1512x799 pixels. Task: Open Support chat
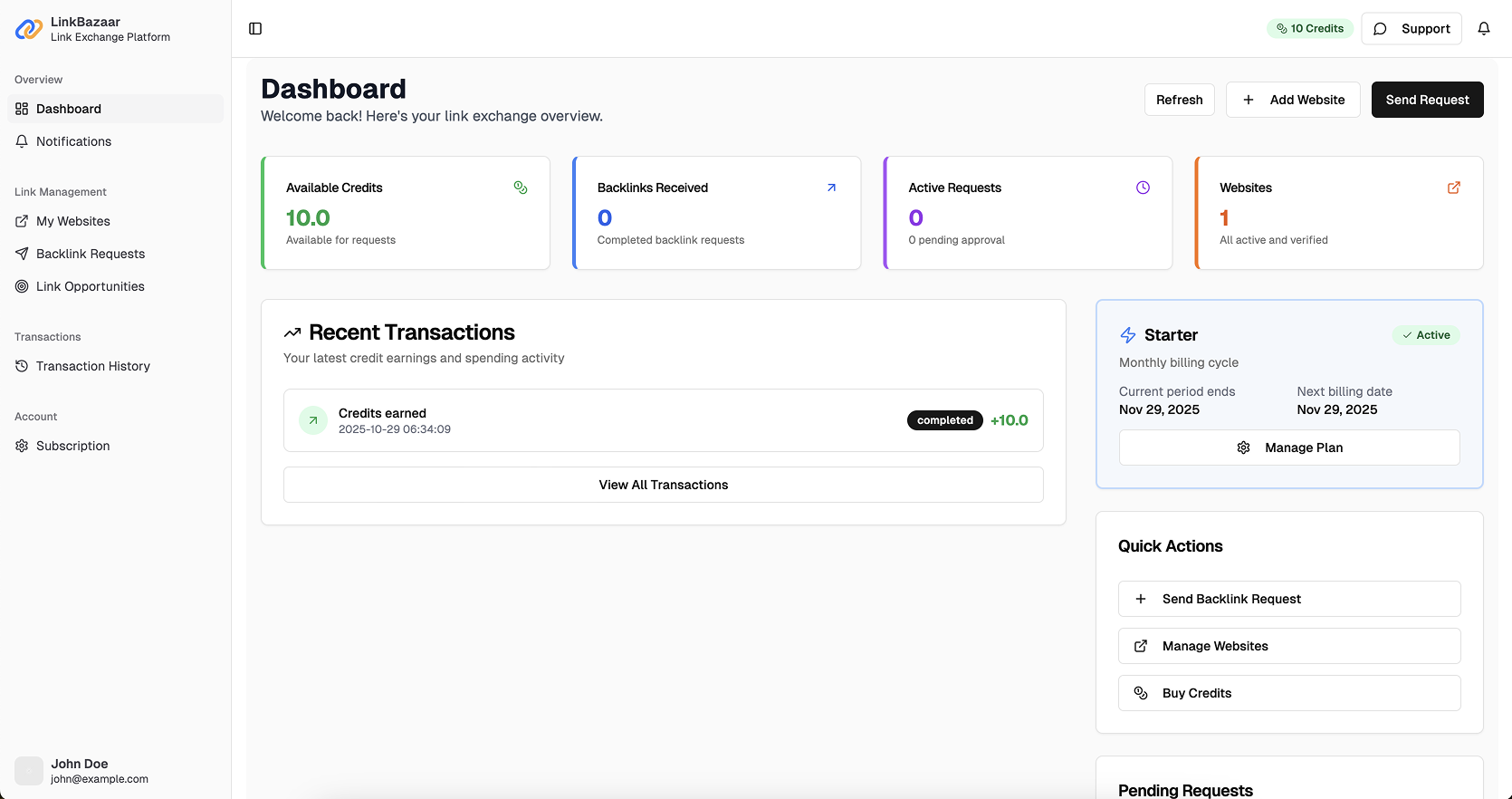(x=1412, y=29)
